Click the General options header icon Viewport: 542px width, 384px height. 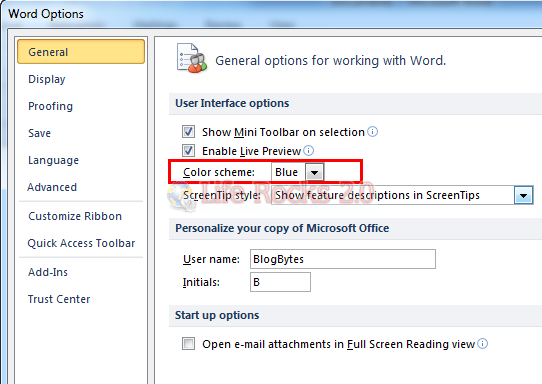[x=191, y=58]
